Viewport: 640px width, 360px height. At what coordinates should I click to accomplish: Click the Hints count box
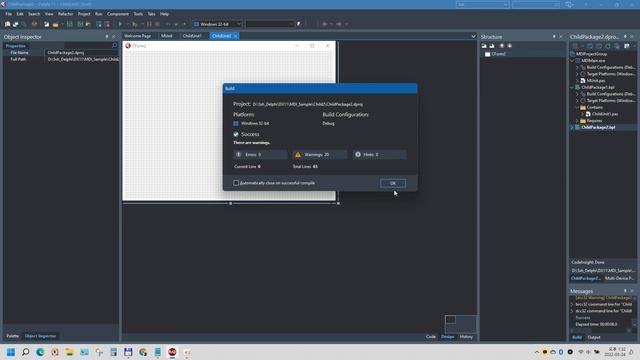[379, 154]
